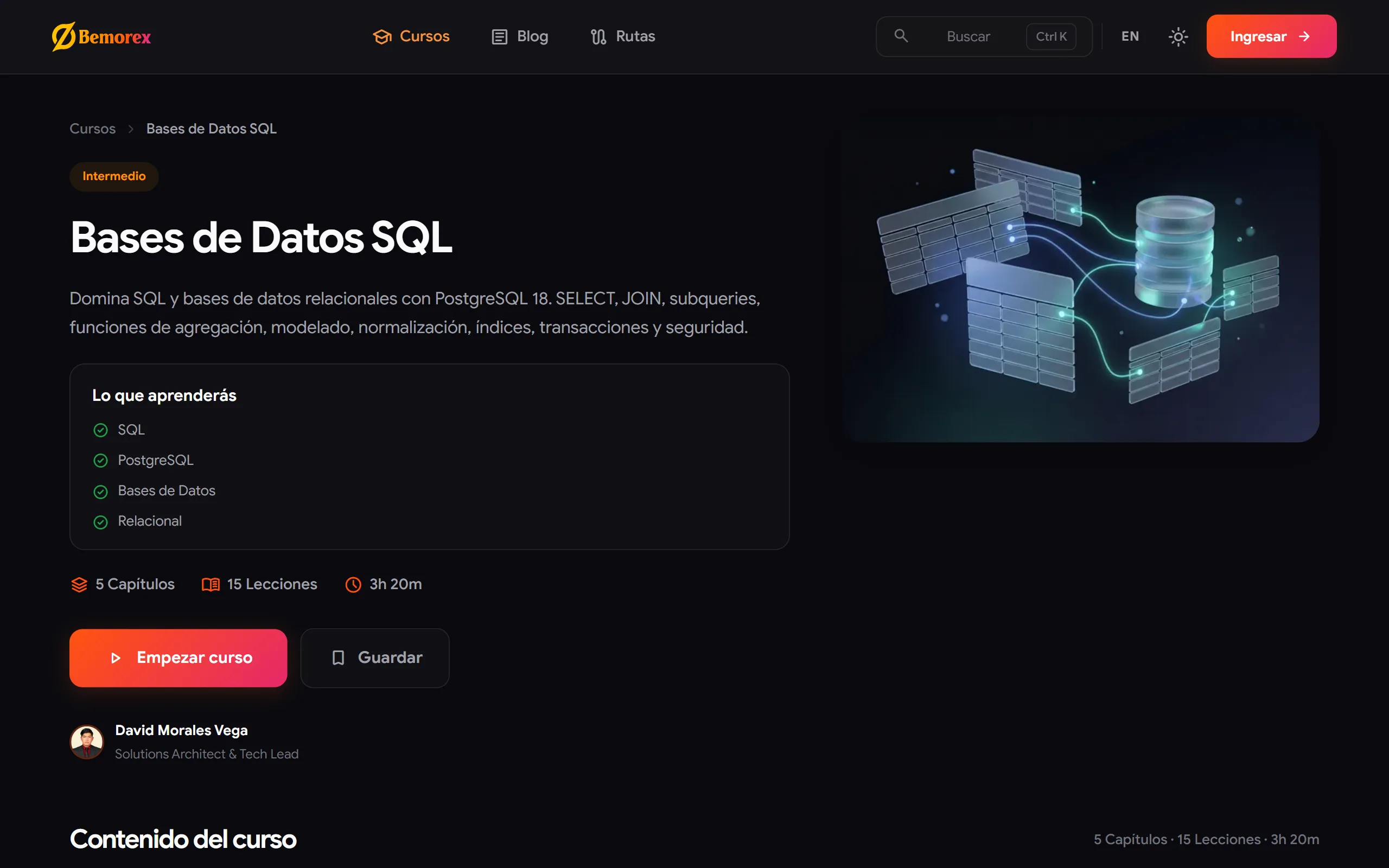The height and width of the screenshot is (868, 1389).
Task: Click the green check beside Bases de Datos
Action: point(100,492)
